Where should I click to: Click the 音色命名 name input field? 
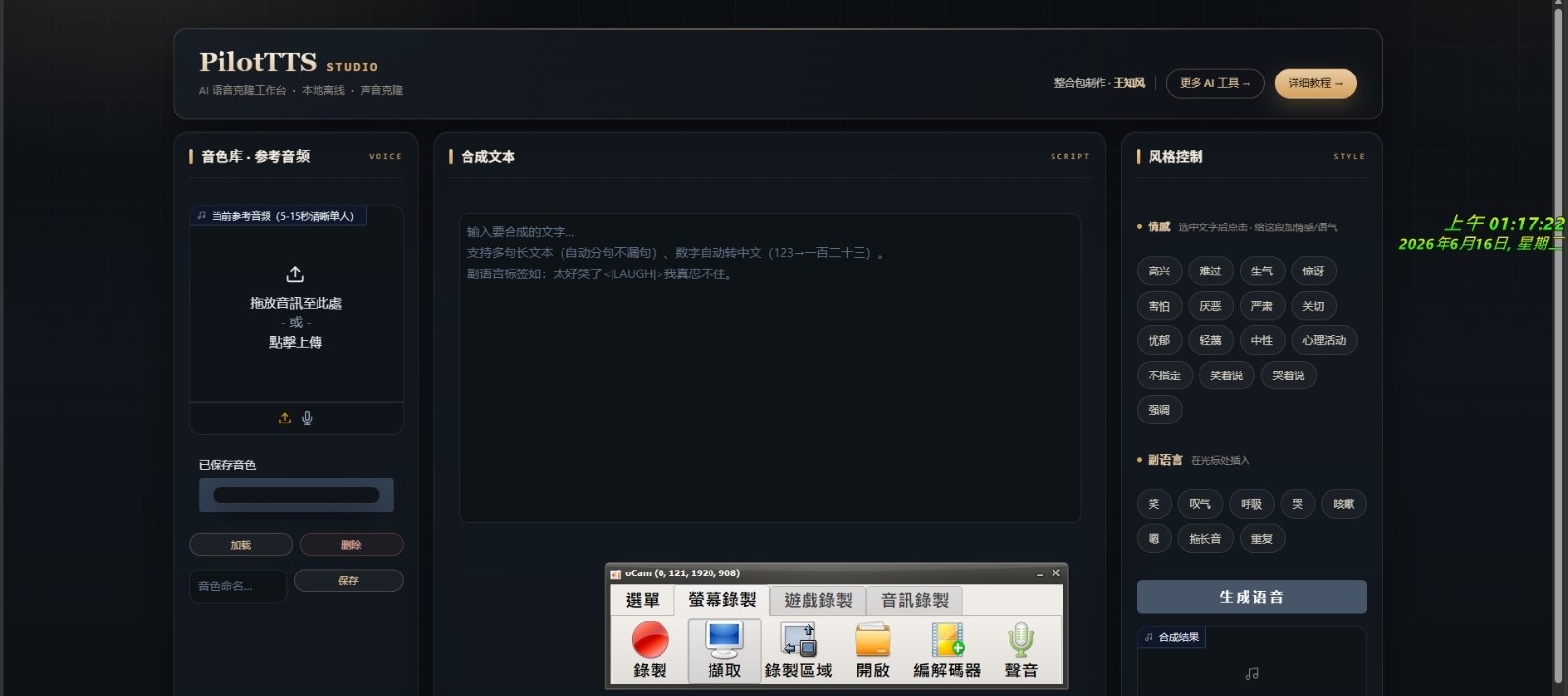point(238,586)
